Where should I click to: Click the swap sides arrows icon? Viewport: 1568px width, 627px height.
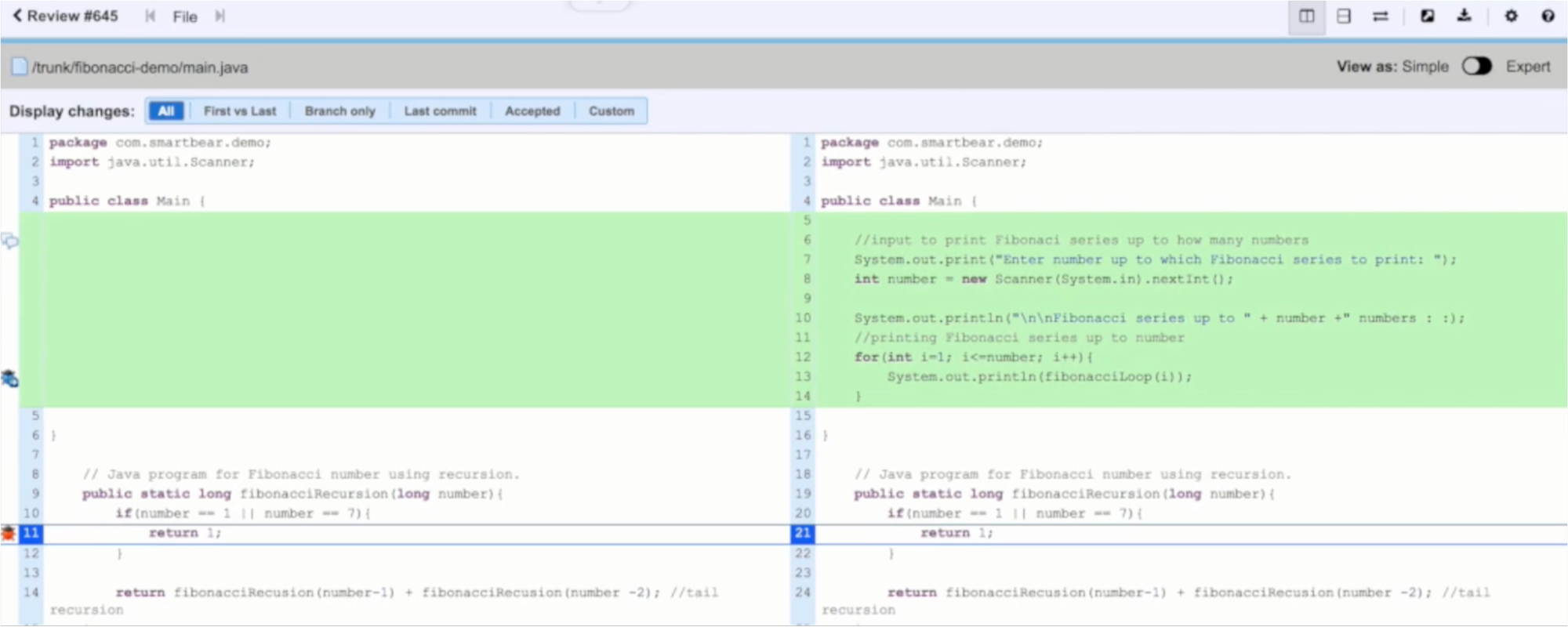point(1381,16)
